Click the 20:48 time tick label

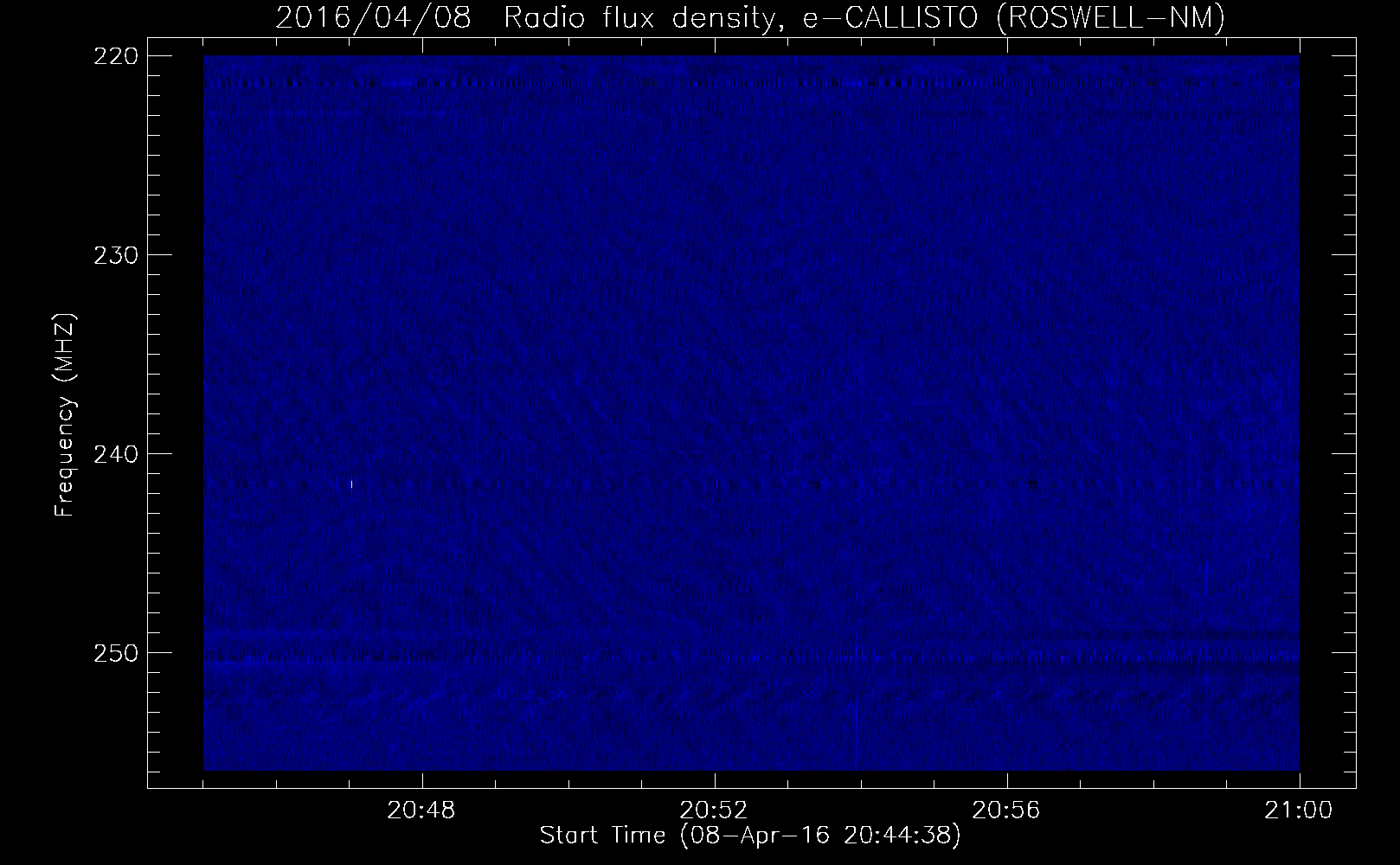422,811
